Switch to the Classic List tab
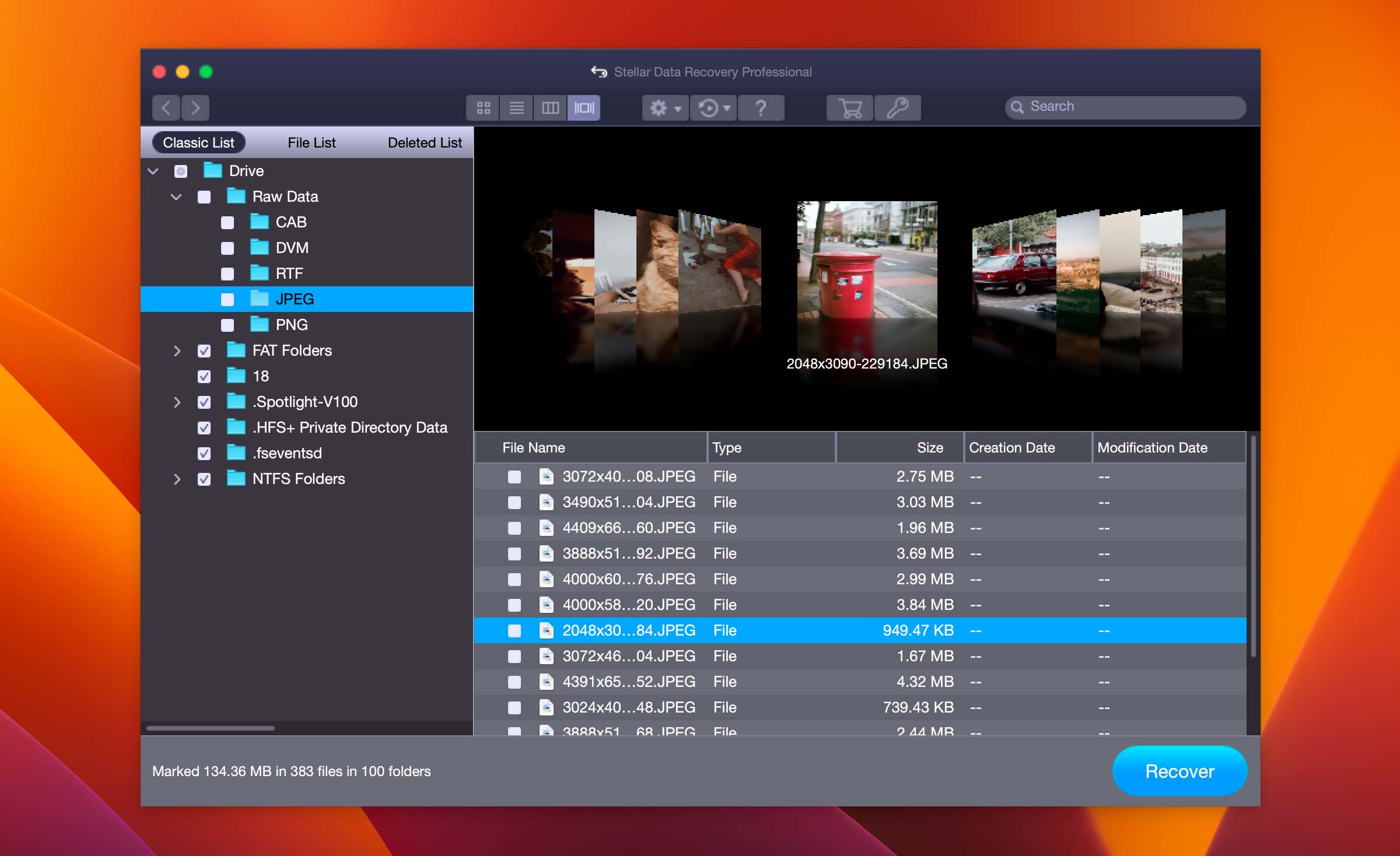This screenshot has width=1400, height=856. 198,142
